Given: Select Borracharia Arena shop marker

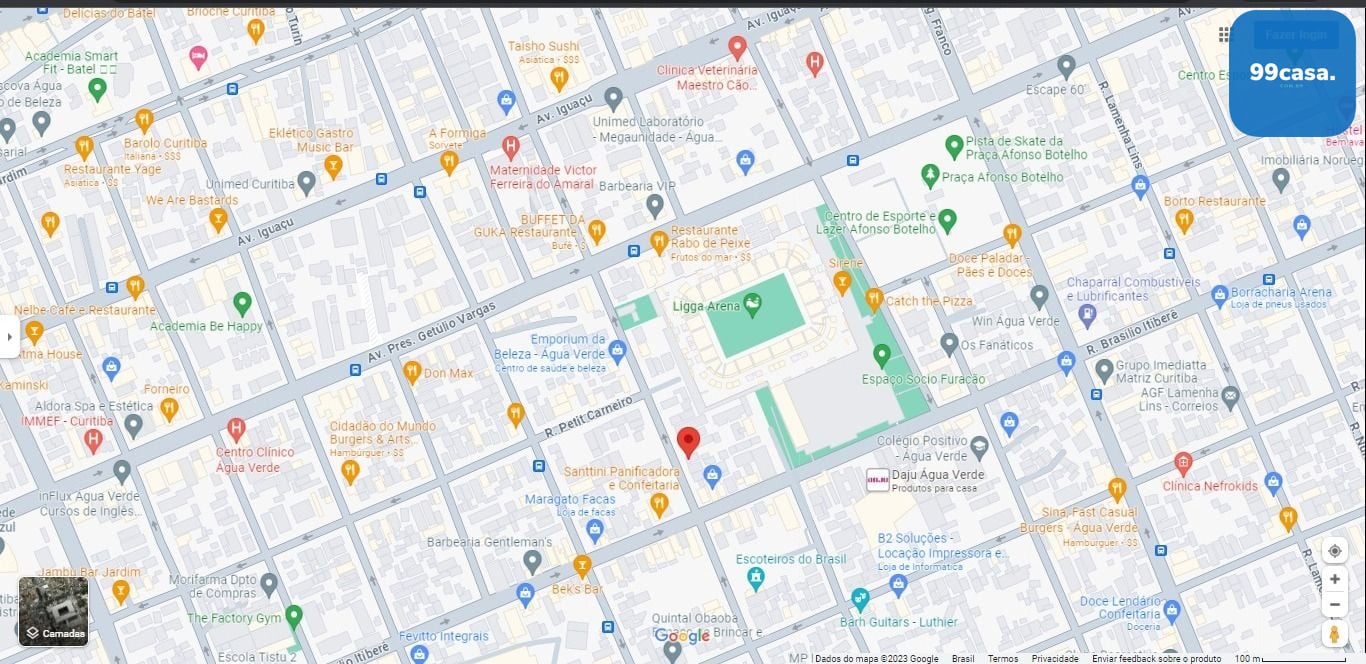Looking at the screenshot, I should (x=1219, y=296).
